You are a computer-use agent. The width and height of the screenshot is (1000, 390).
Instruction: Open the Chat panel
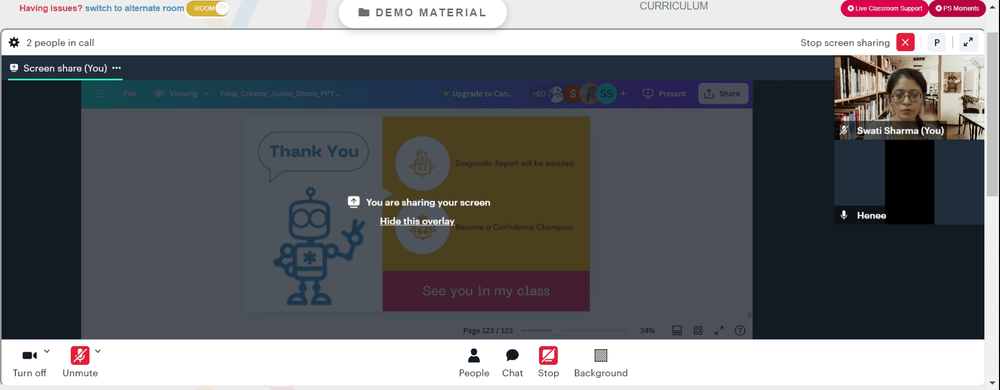point(512,363)
